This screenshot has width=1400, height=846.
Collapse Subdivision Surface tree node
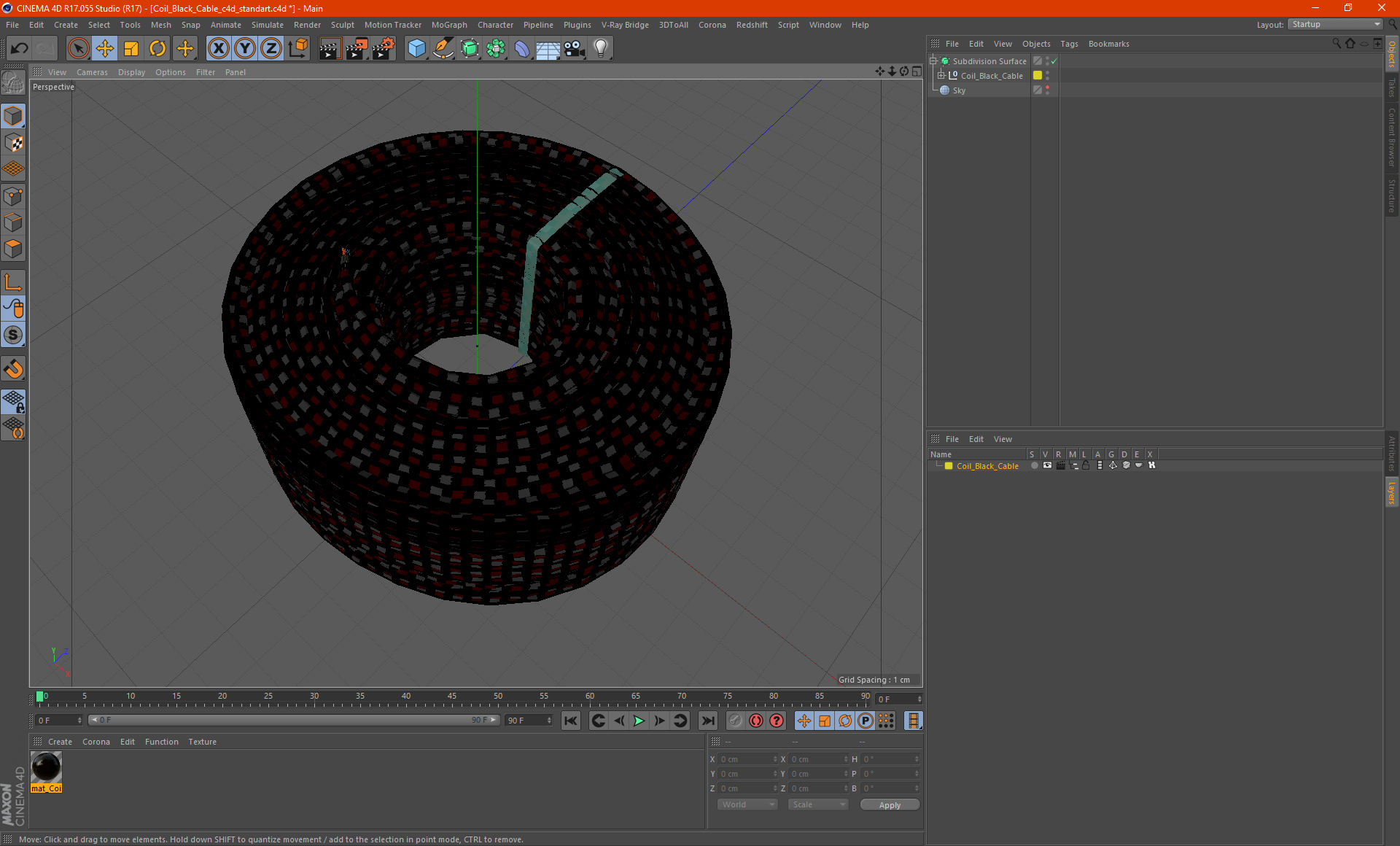click(933, 61)
